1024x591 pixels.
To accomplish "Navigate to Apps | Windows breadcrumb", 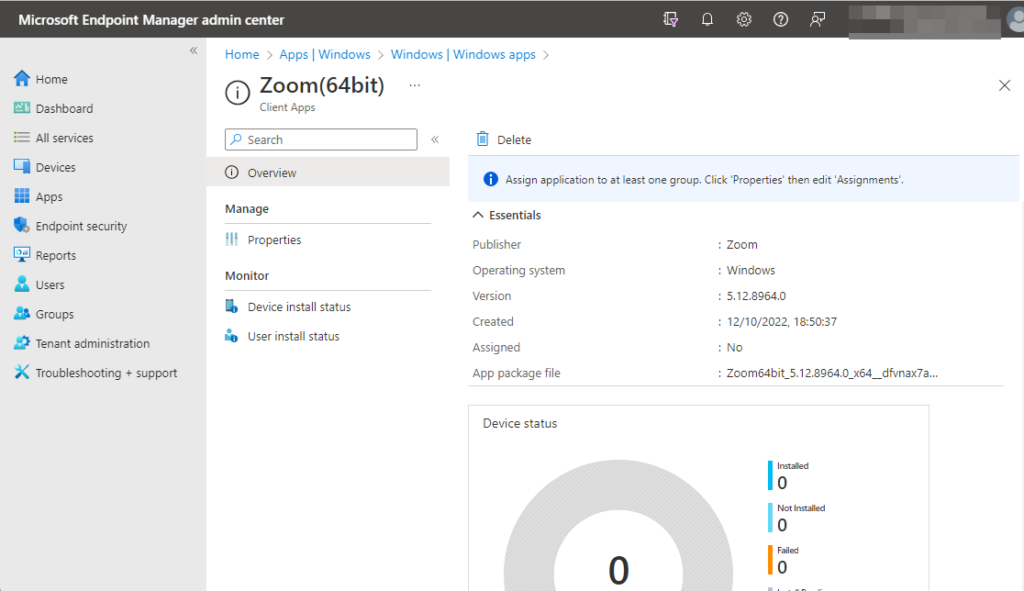I will click(x=325, y=54).
